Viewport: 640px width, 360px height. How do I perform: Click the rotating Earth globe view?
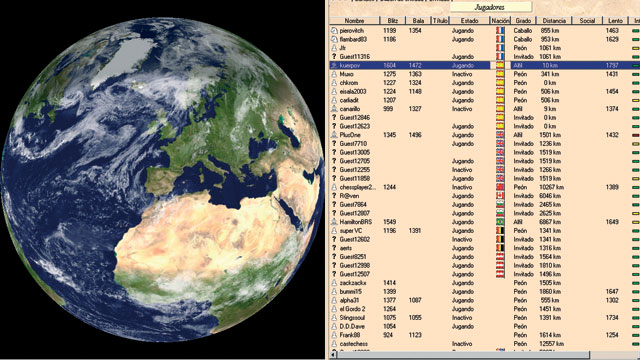pyautogui.click(x=162, y=180)
